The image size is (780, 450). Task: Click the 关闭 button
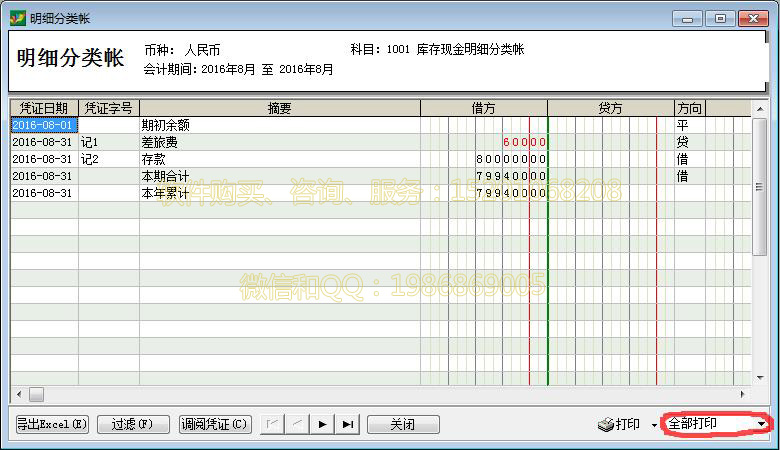click(403, 425)
